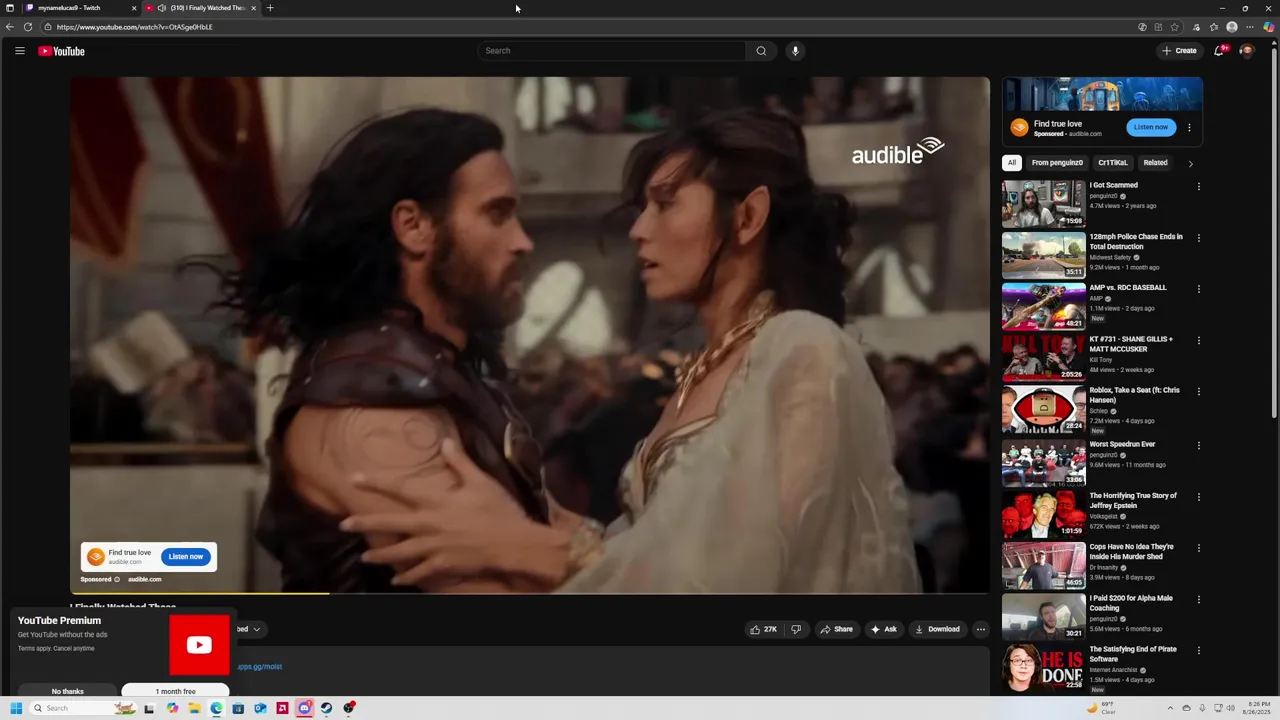
Task: Open options for 'I Got Scammed' video
Action: click(1199, 186)
